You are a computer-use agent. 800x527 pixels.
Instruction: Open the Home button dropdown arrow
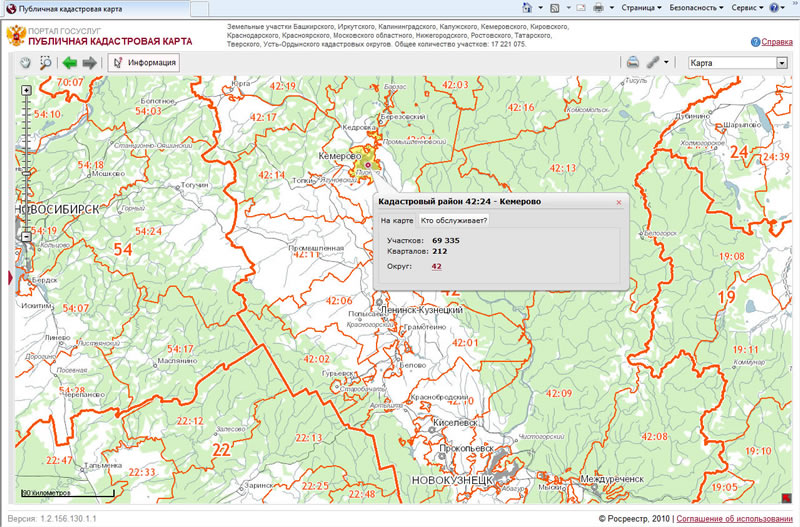click(540, 8)
